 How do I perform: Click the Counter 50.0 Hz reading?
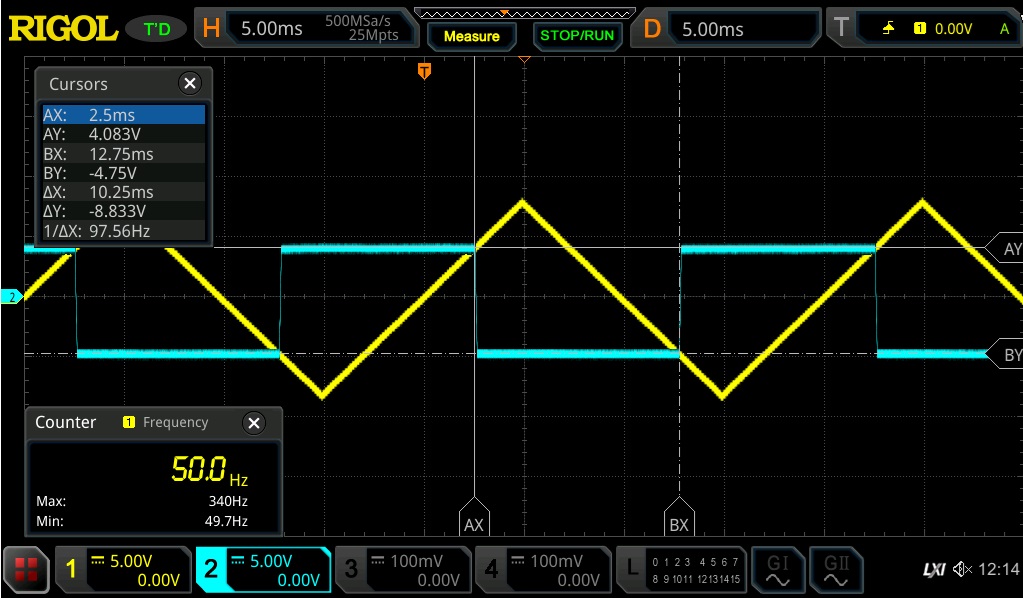[x=209, y=470]
